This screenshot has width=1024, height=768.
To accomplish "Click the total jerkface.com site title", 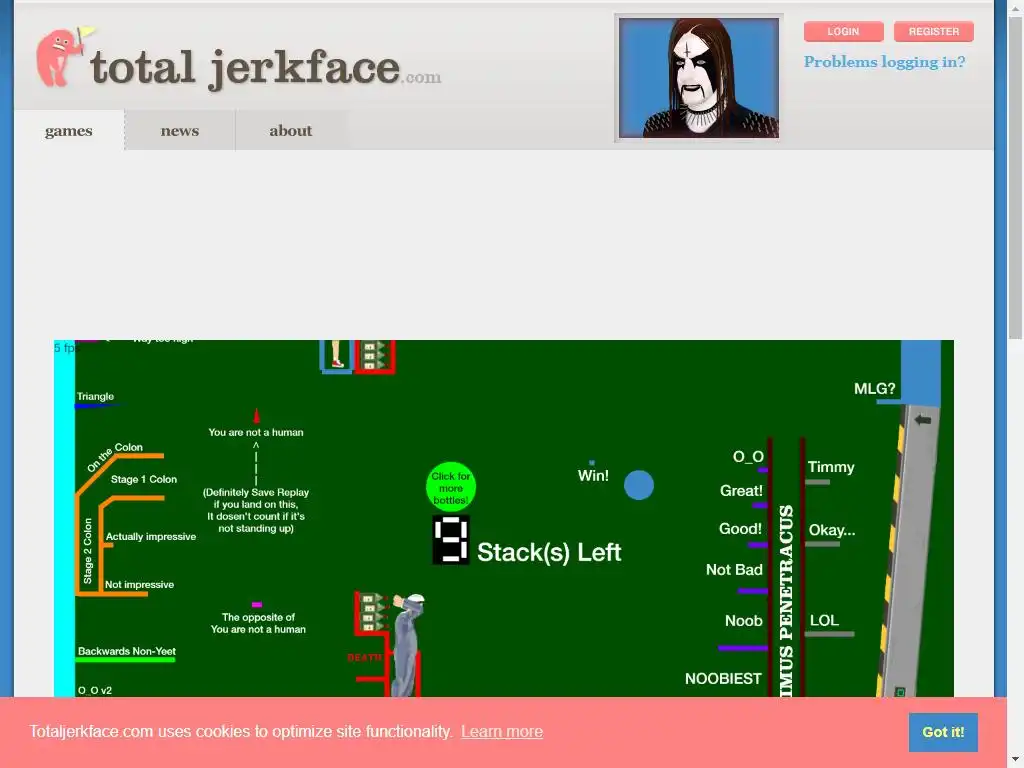I will (265, 69).
